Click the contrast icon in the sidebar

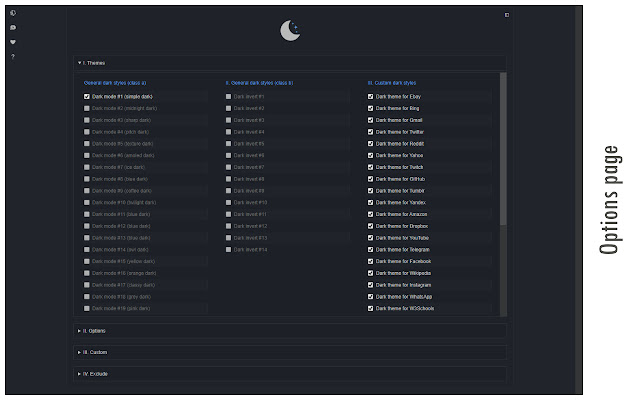coord(13,13)
